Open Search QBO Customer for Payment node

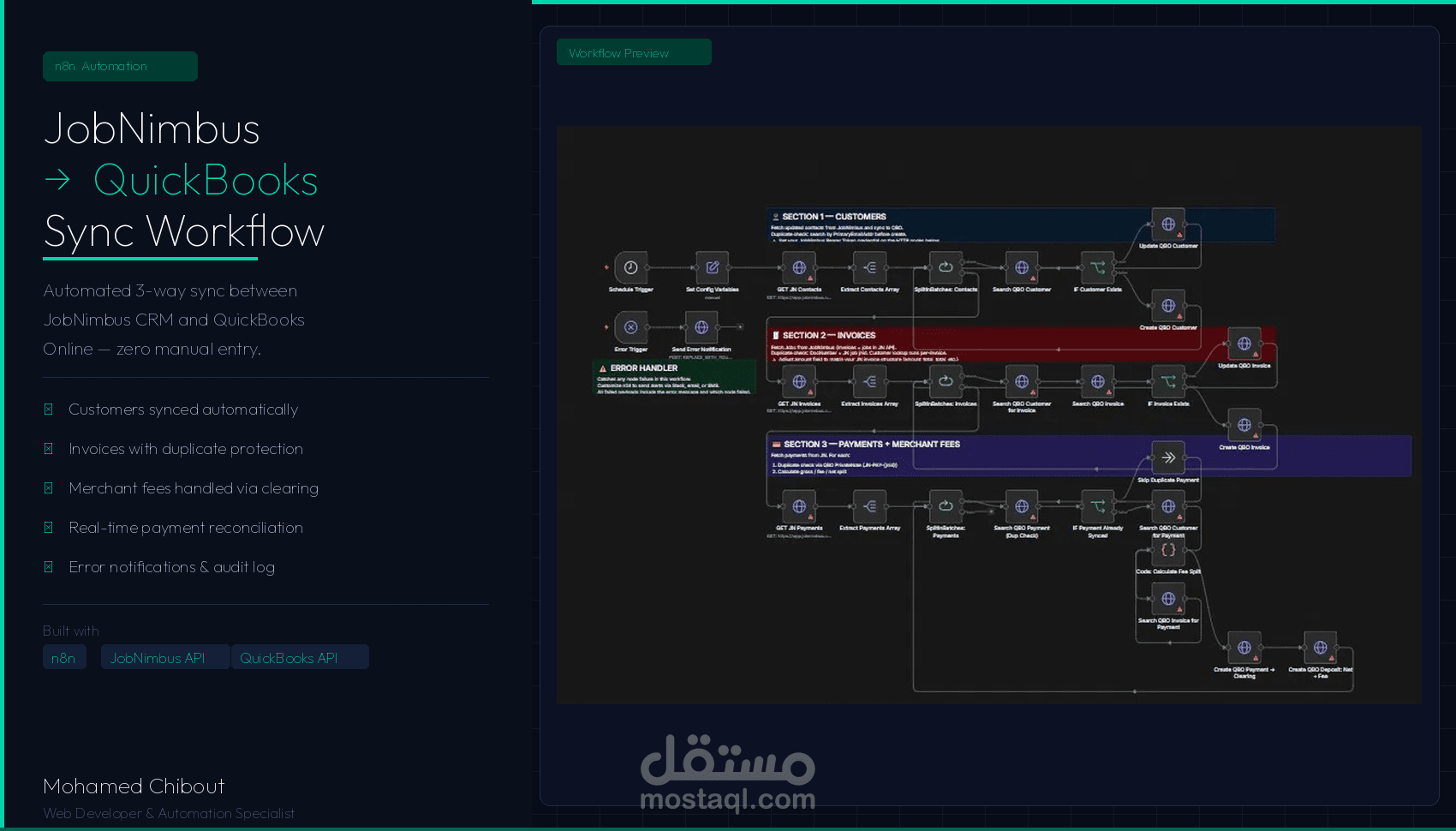pyautogui.click(x=1168, y=506)
